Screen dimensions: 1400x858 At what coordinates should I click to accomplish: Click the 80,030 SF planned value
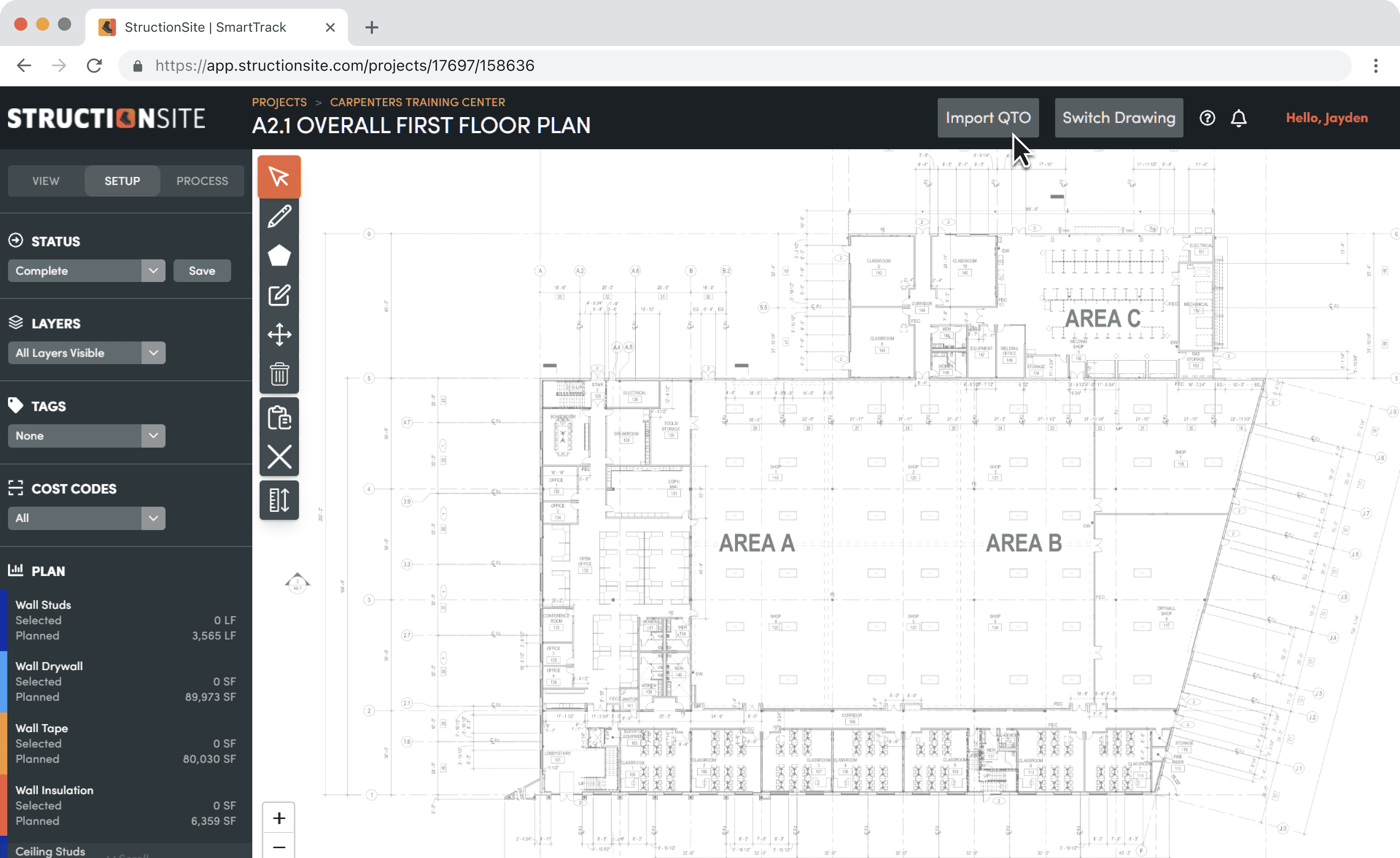click(209, 759)
